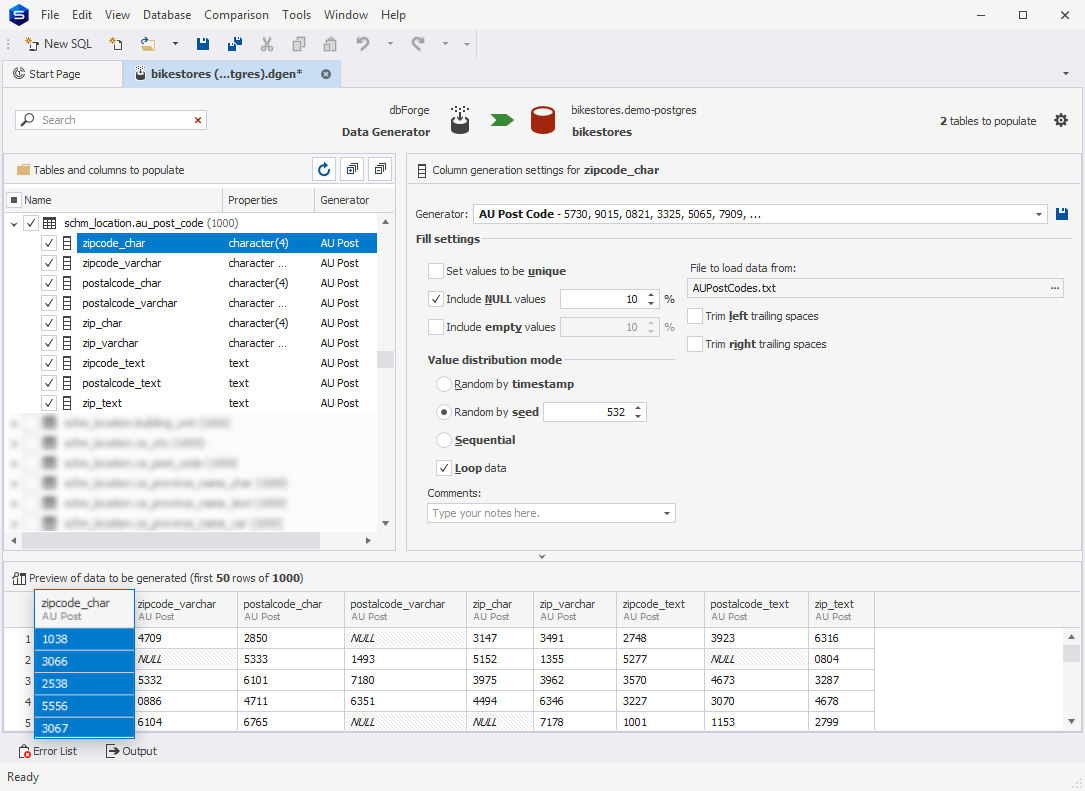Screen dimensions: 1085x791
Task: Uncheck the schm_location.au_post_code table checkbox
Action: 31,223
